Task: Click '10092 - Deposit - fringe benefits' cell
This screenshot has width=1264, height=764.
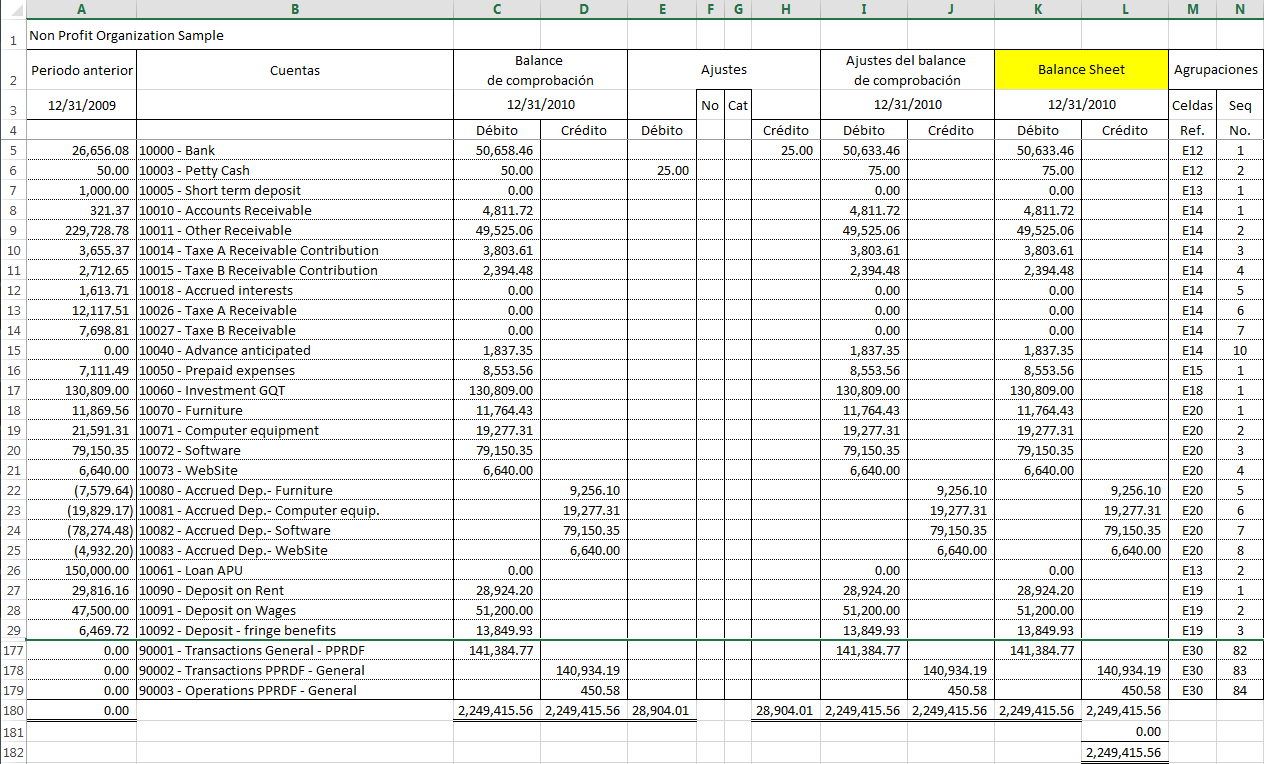Action: click(294, 630)
